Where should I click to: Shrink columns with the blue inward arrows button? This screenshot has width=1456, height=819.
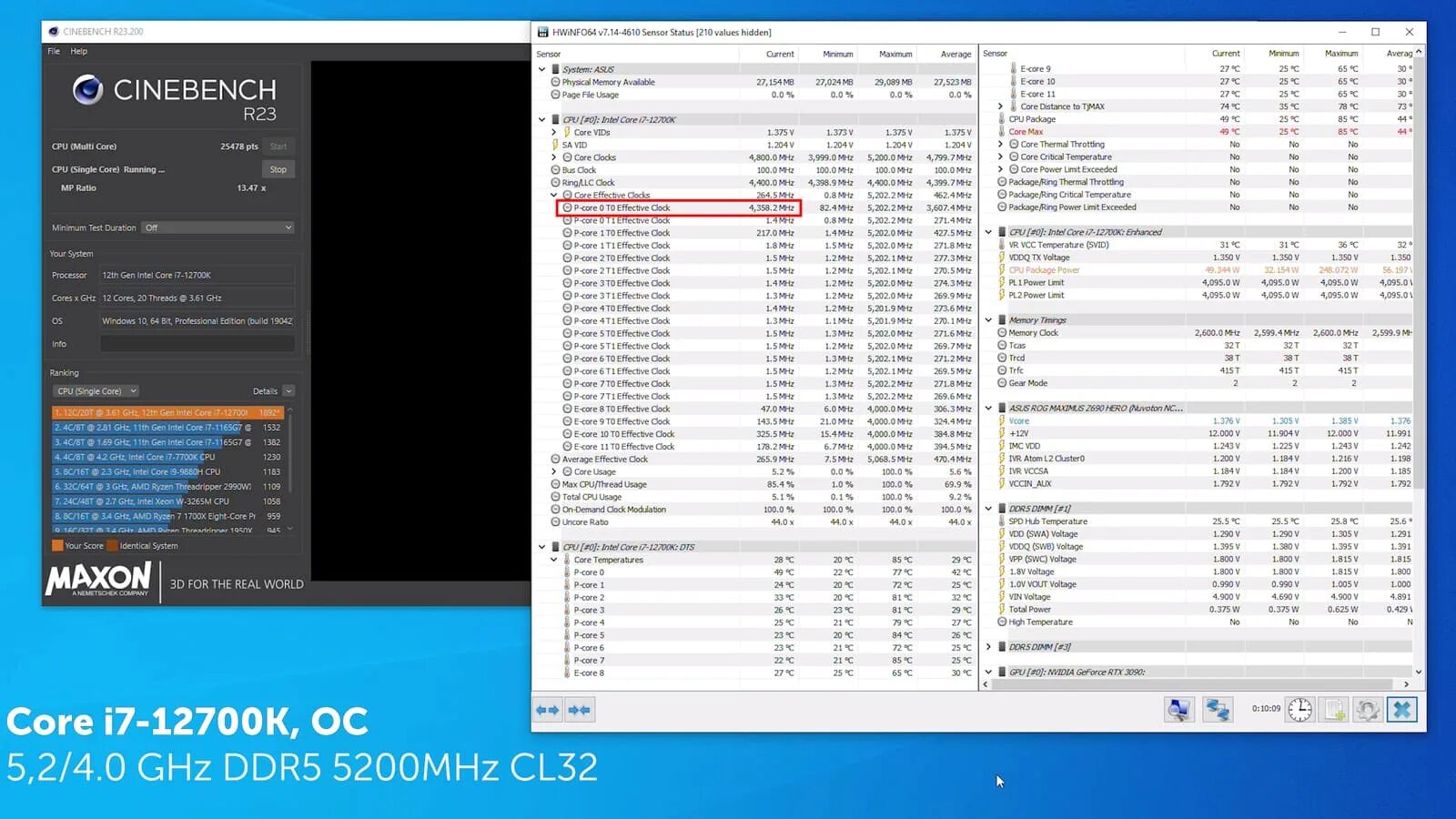click(579, 710)
